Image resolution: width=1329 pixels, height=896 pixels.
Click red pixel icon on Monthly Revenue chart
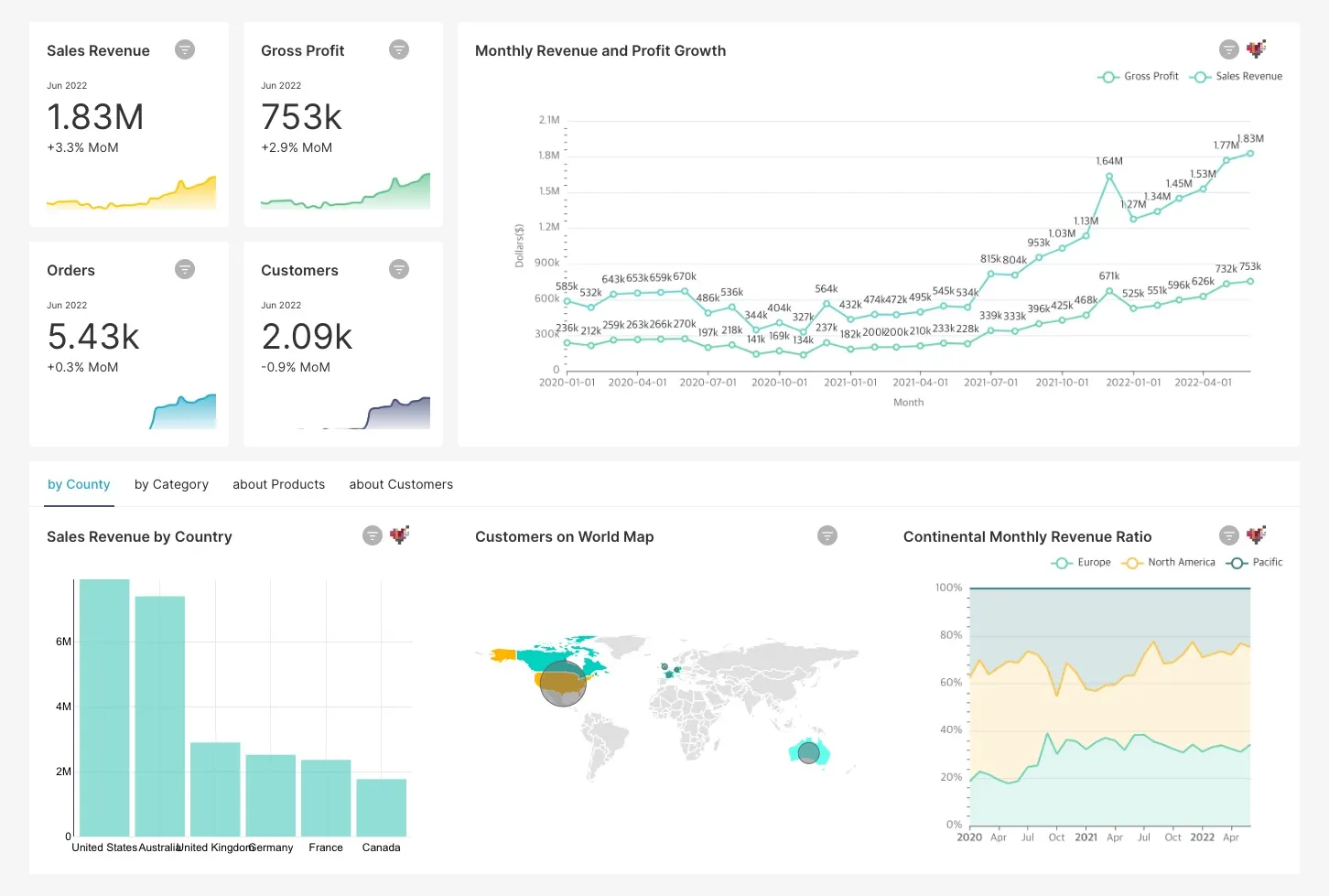(1257, 49)
